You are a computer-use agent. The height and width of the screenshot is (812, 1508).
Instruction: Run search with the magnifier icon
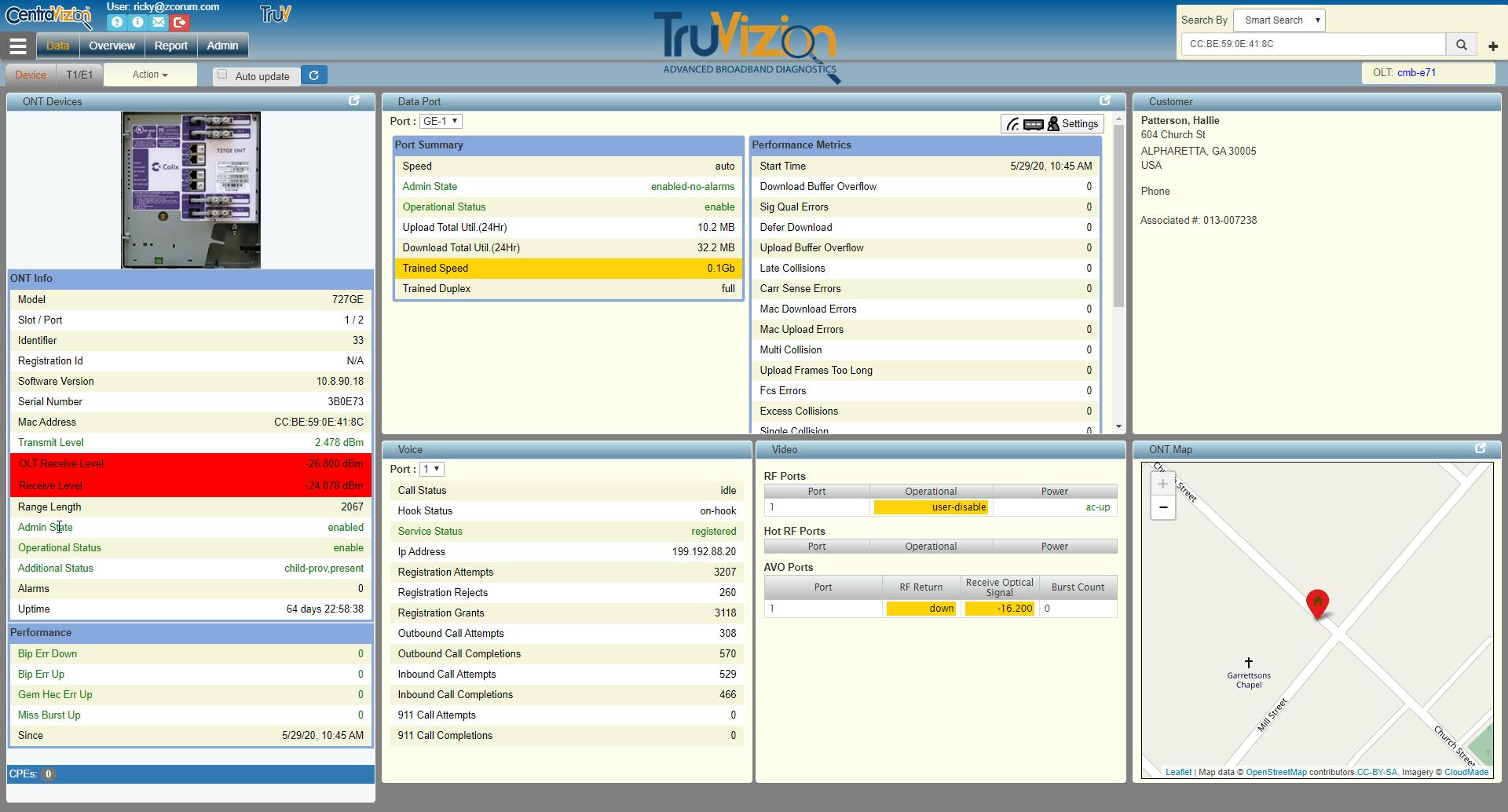[1461, 45]
